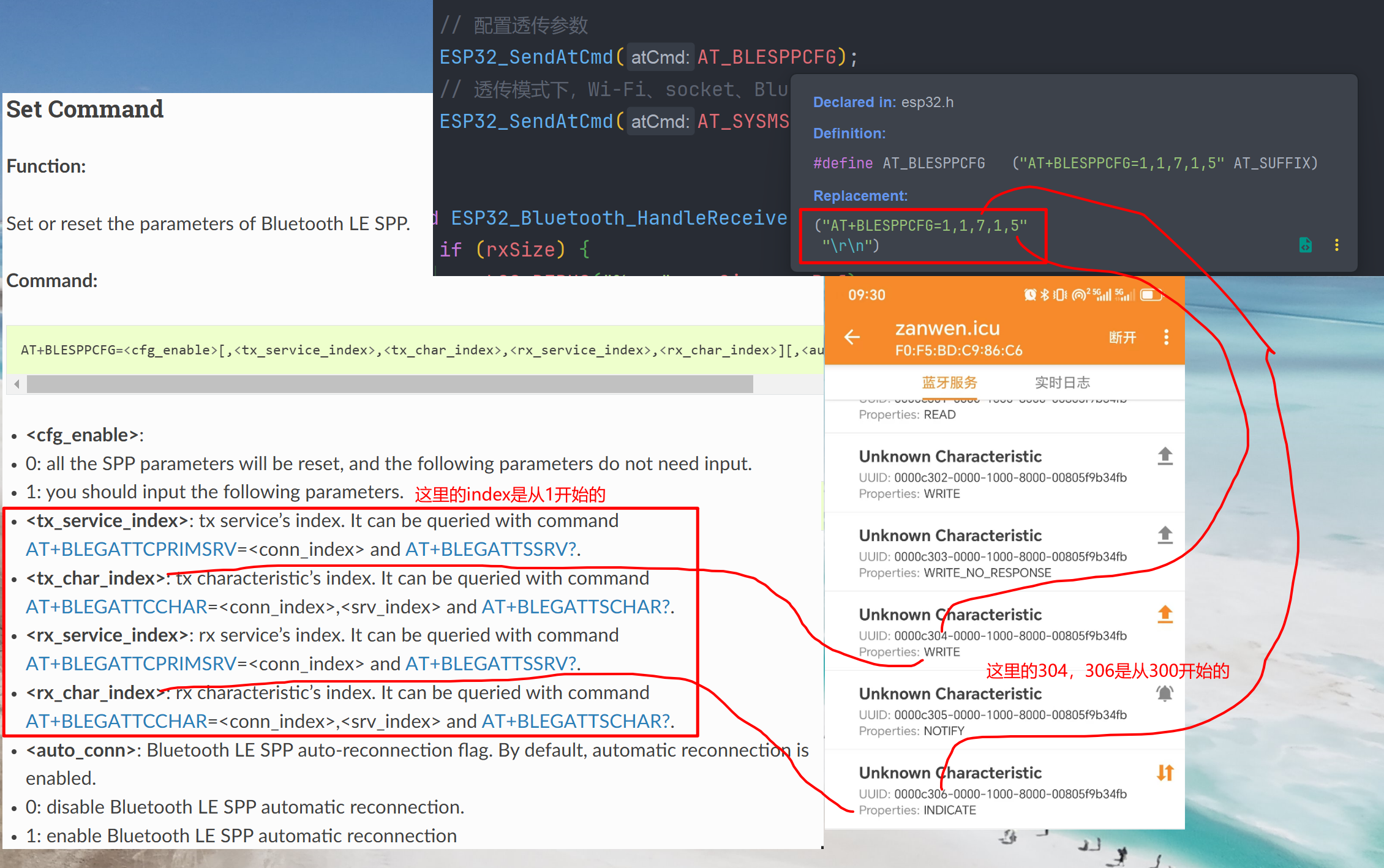
Task: Open the AT+BLEGATTCPRIMSRV link under rx_service_index
Action: (131, 664)
